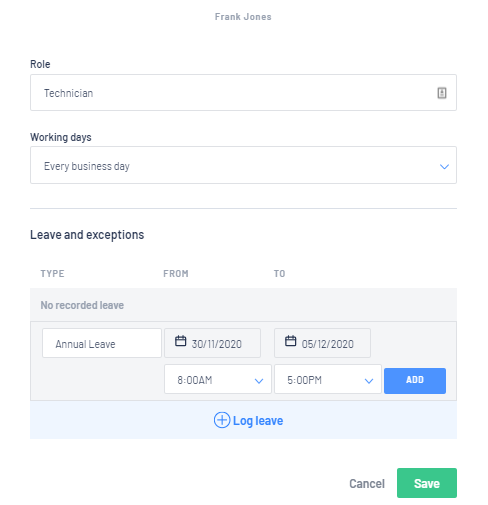Click the contact card icon in Role field
Image resolution: width=488 pixels, height=505 pixels.
442,93
